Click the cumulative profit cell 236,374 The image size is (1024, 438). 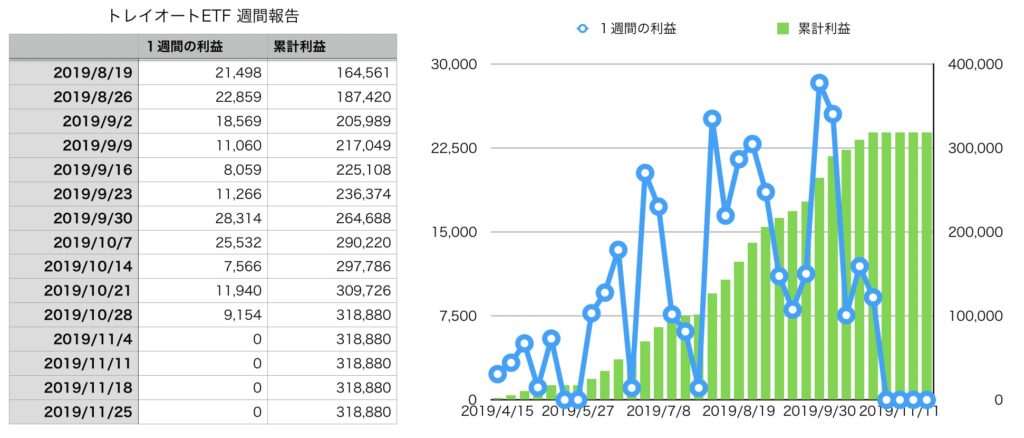click(332, 194)
